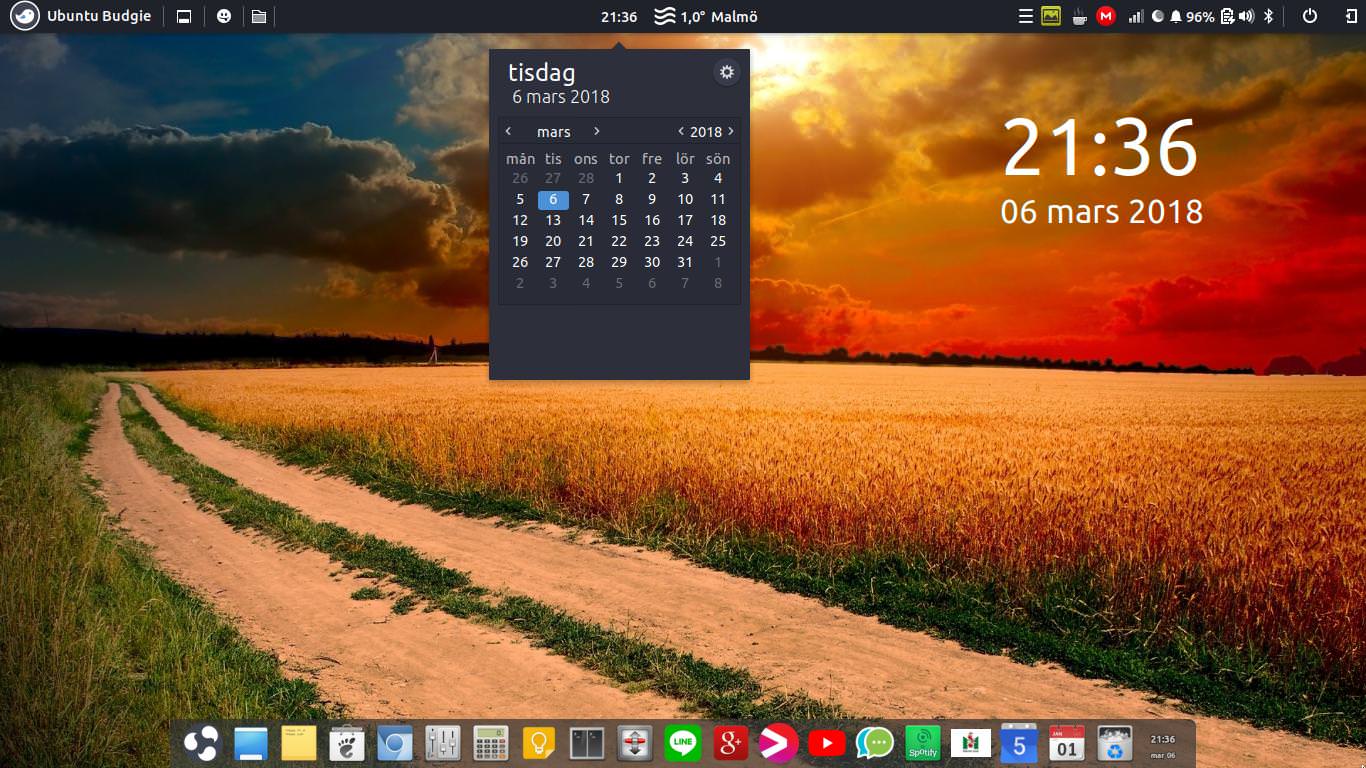This screenshot has width=1366, height=768.
Task: Open the calculator from the dock
Action: (491, 743)
